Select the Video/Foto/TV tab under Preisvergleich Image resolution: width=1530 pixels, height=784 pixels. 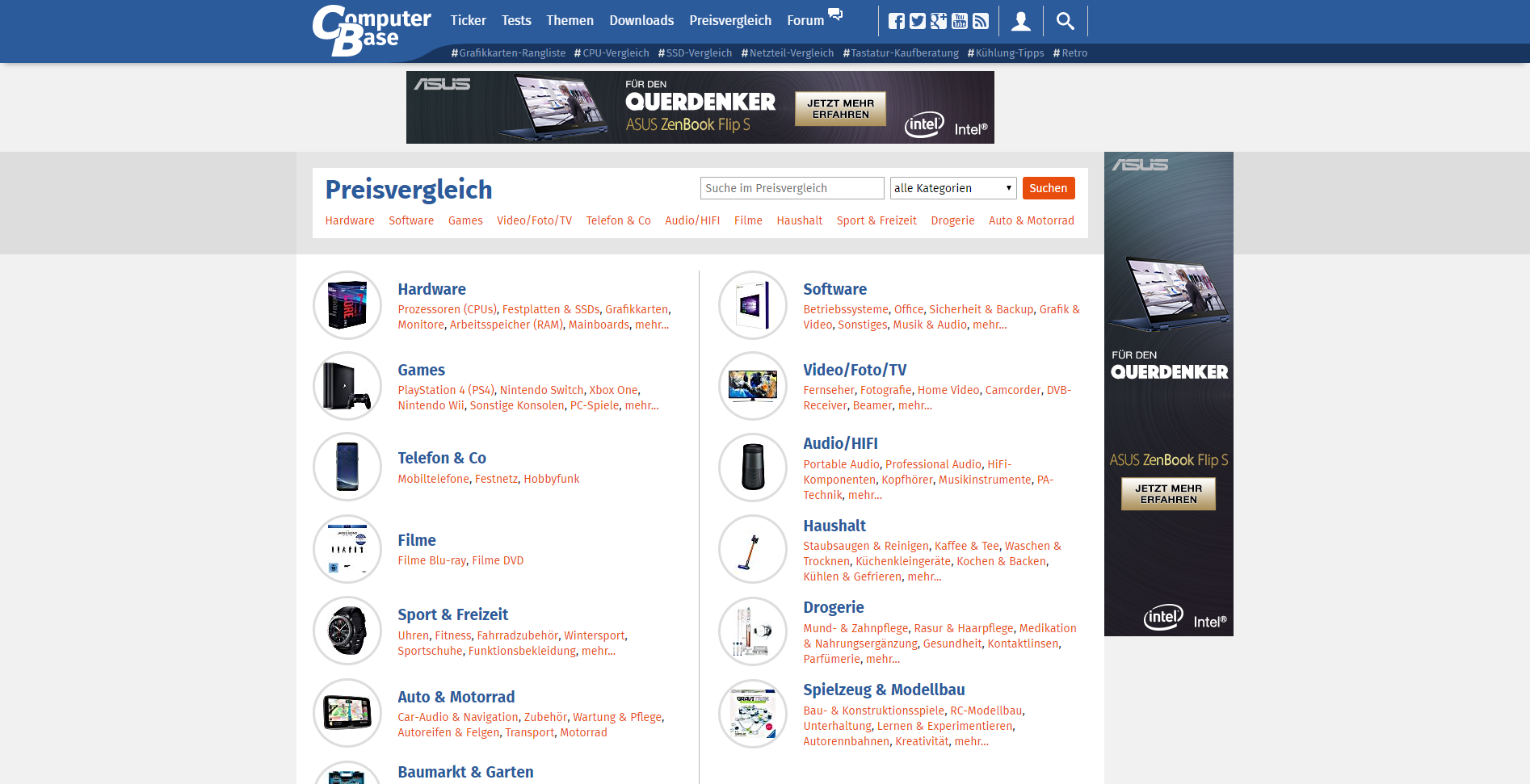[x=534, y=220]
